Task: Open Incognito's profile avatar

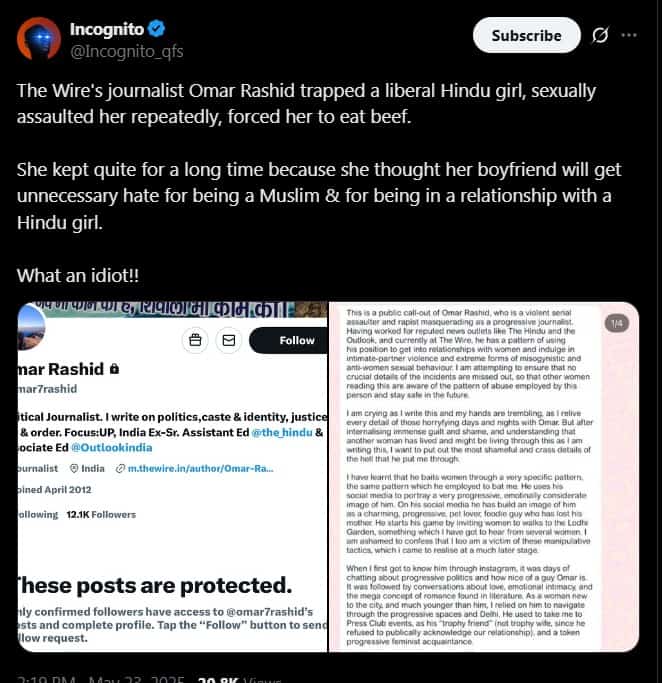Action: [x=38, y=39]
